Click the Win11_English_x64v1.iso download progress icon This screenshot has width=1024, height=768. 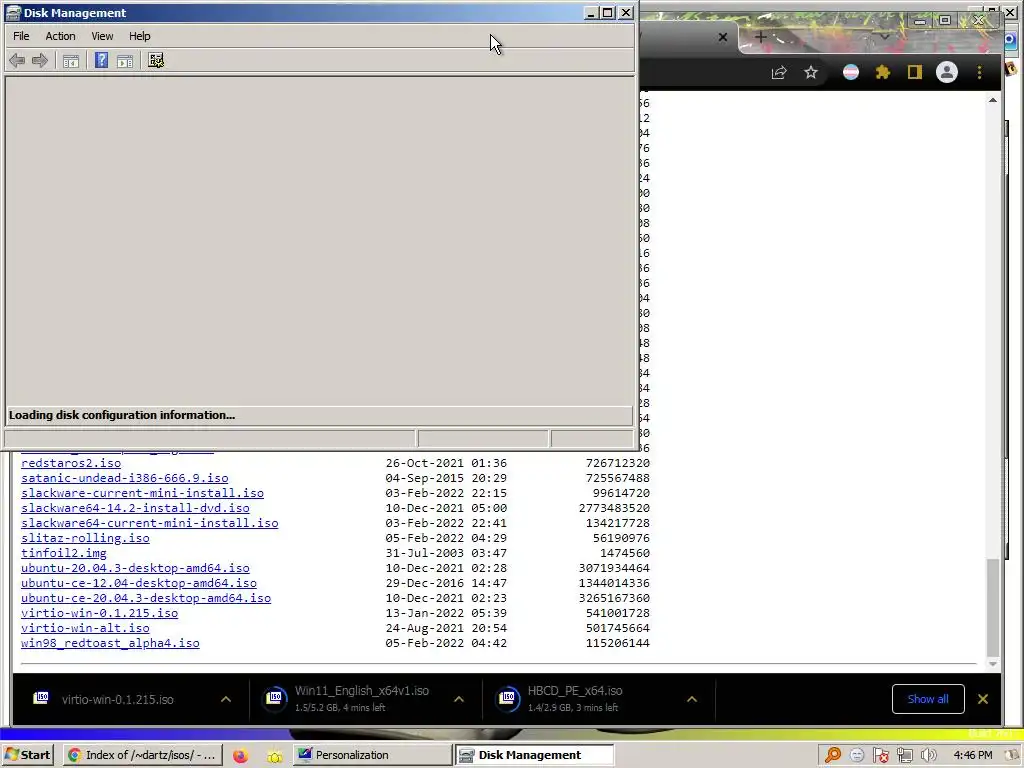[x=275, y=699]
